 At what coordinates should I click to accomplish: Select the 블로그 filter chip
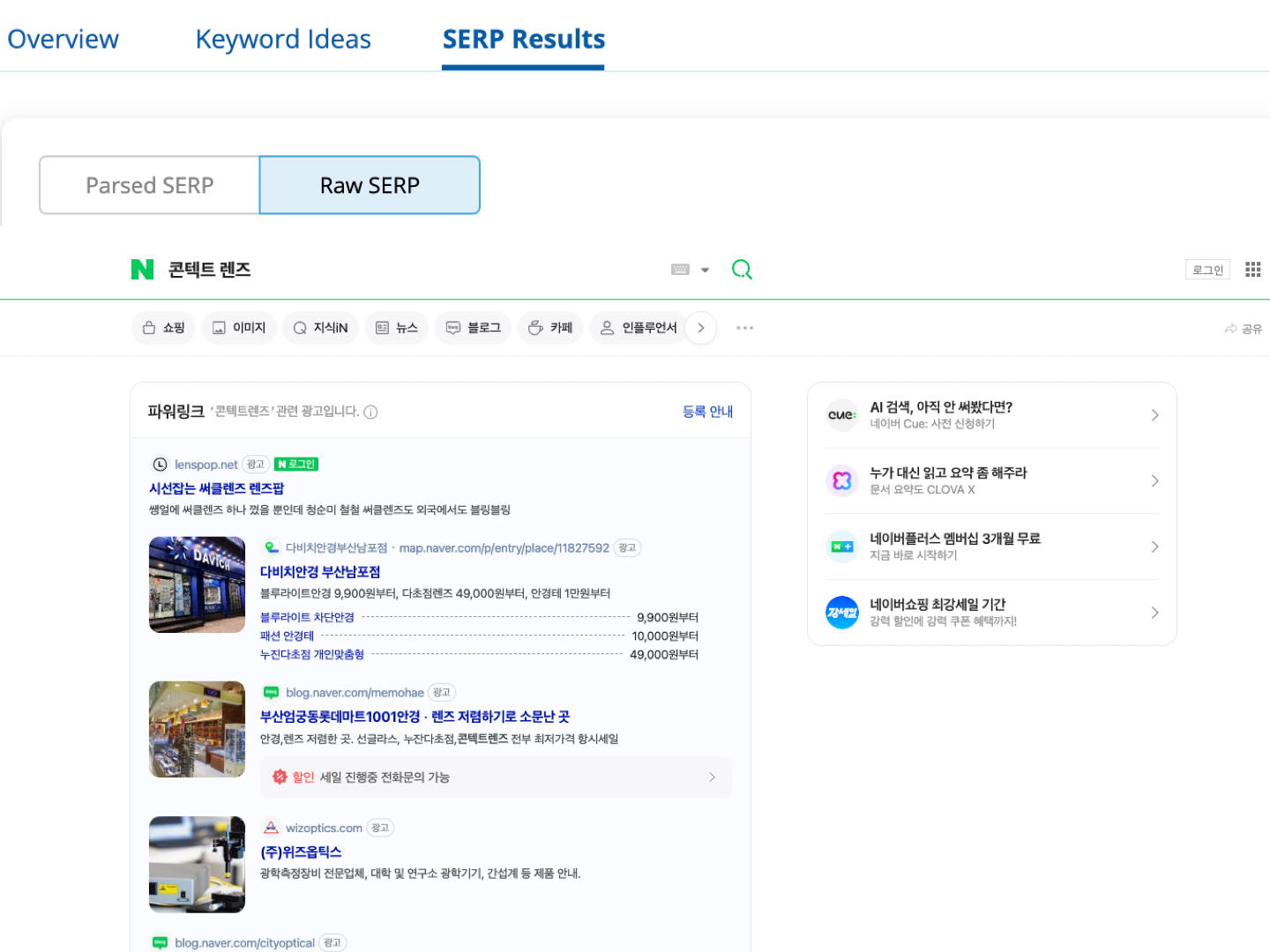point(473,328)
